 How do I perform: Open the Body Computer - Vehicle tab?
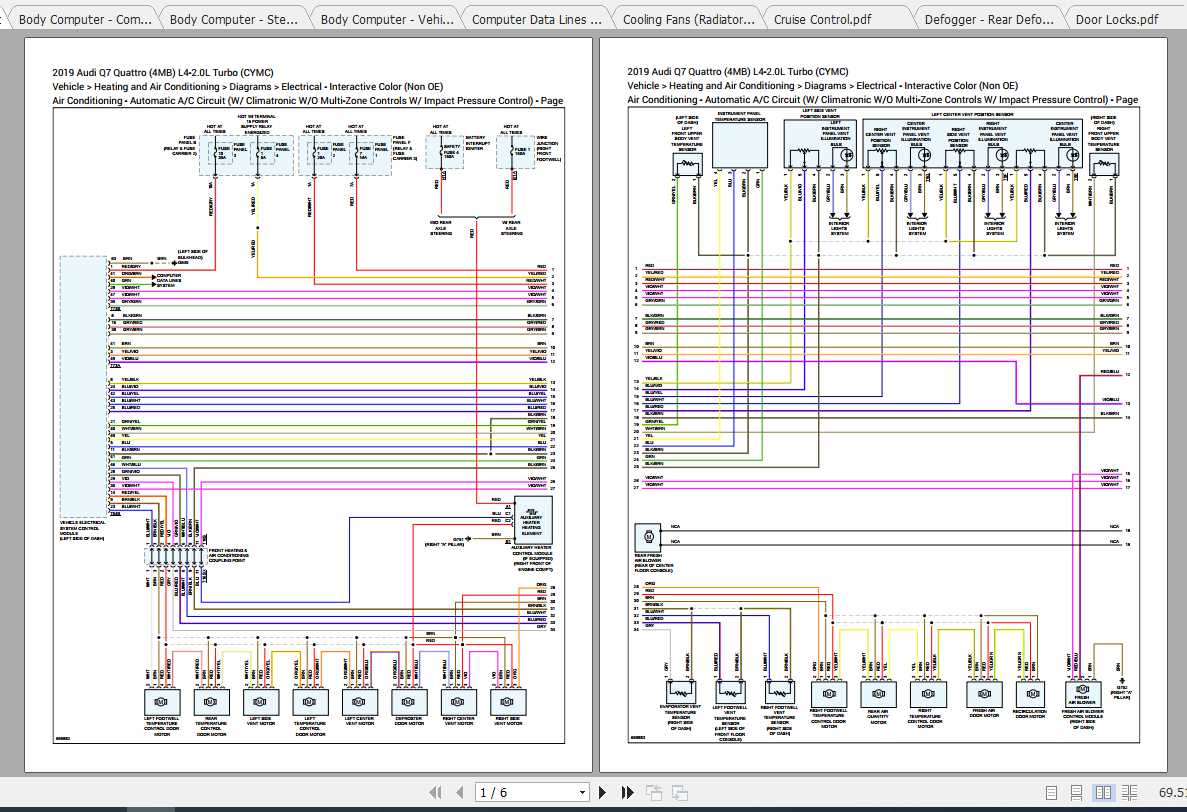pyautogui.click(x=386, y=19)
